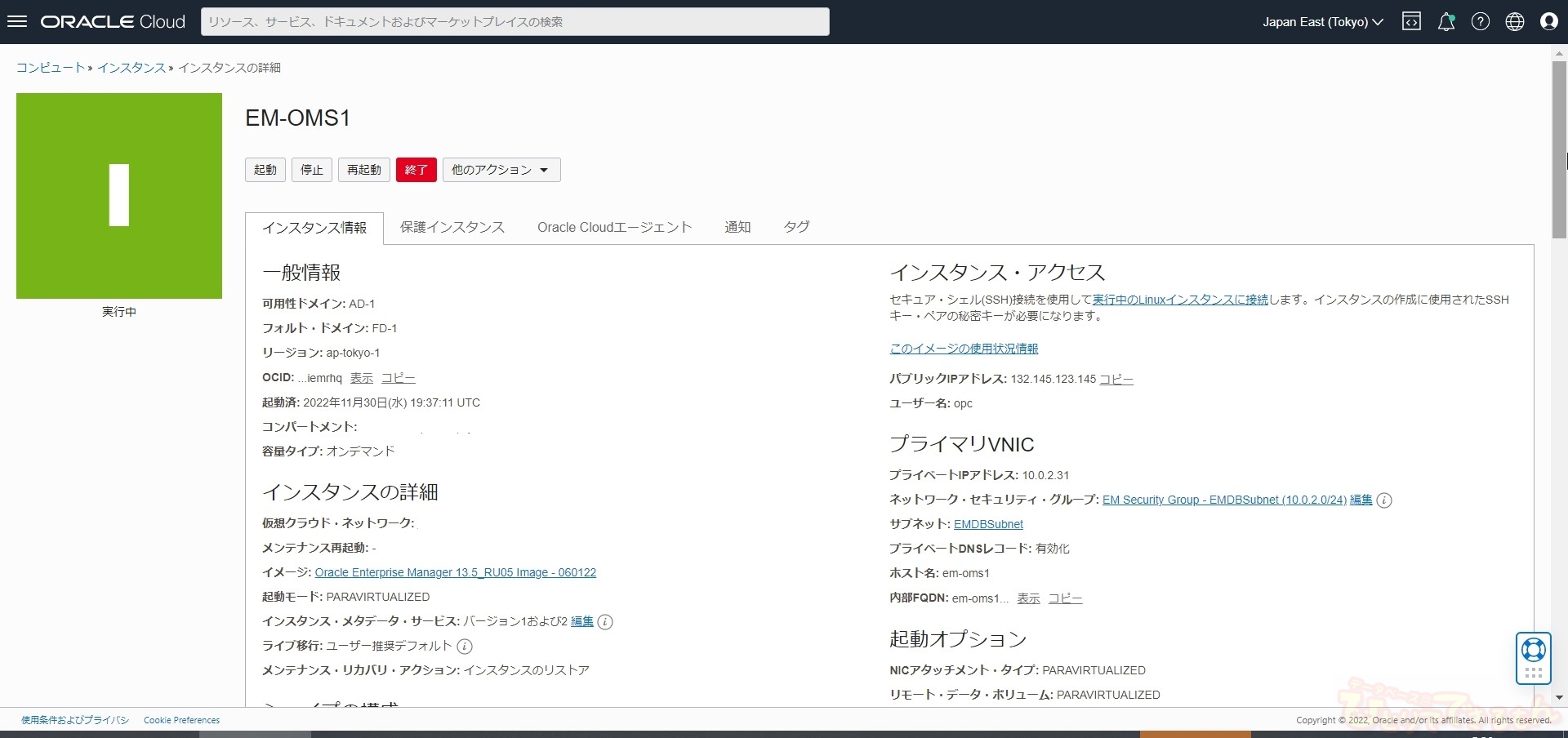Click the red 終了 button
The width and height of the screenshot is (1568, 738).
coord(416,170)
